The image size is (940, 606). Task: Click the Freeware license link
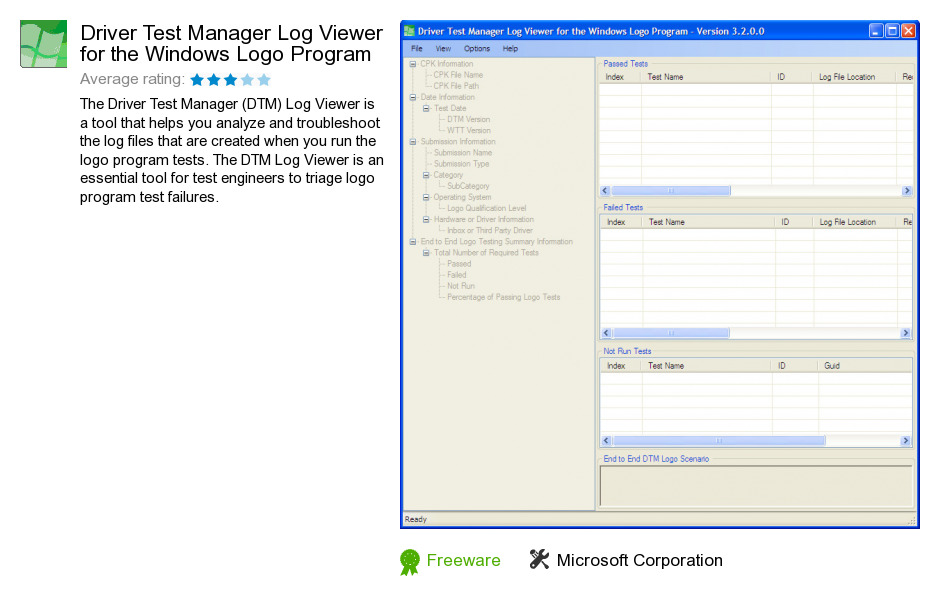coord(463,560)
